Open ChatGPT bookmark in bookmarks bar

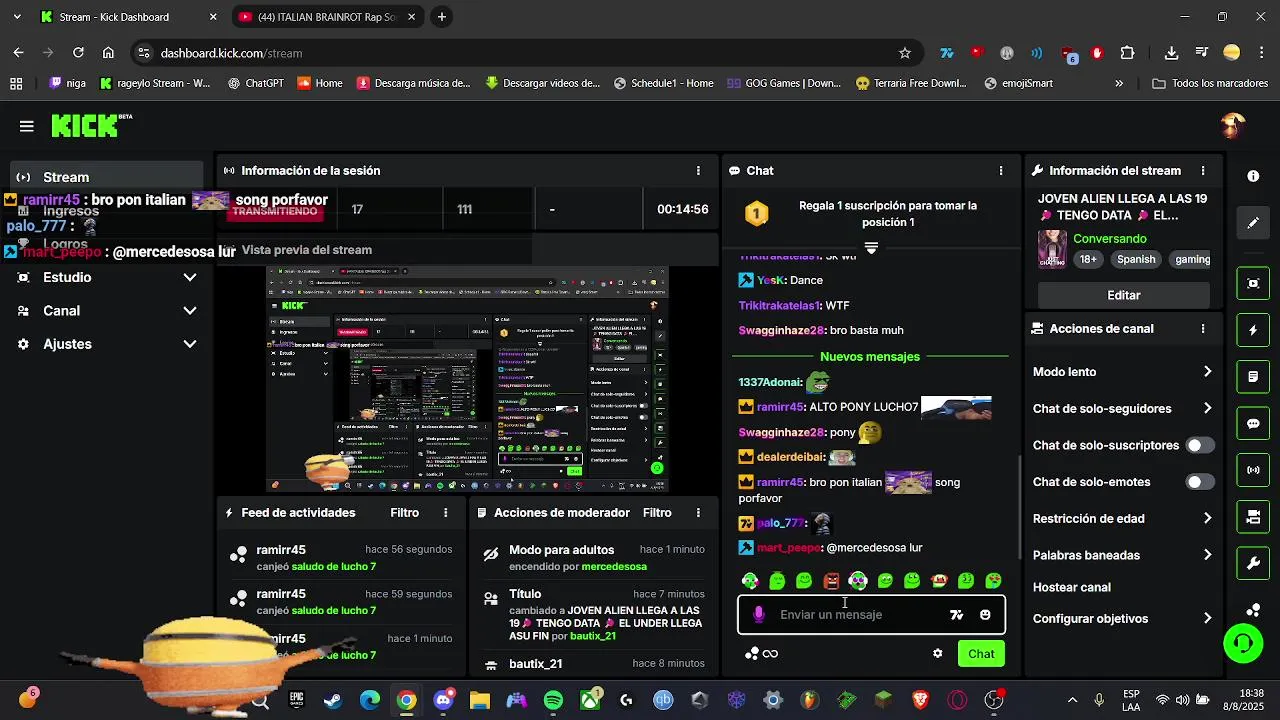254,83
